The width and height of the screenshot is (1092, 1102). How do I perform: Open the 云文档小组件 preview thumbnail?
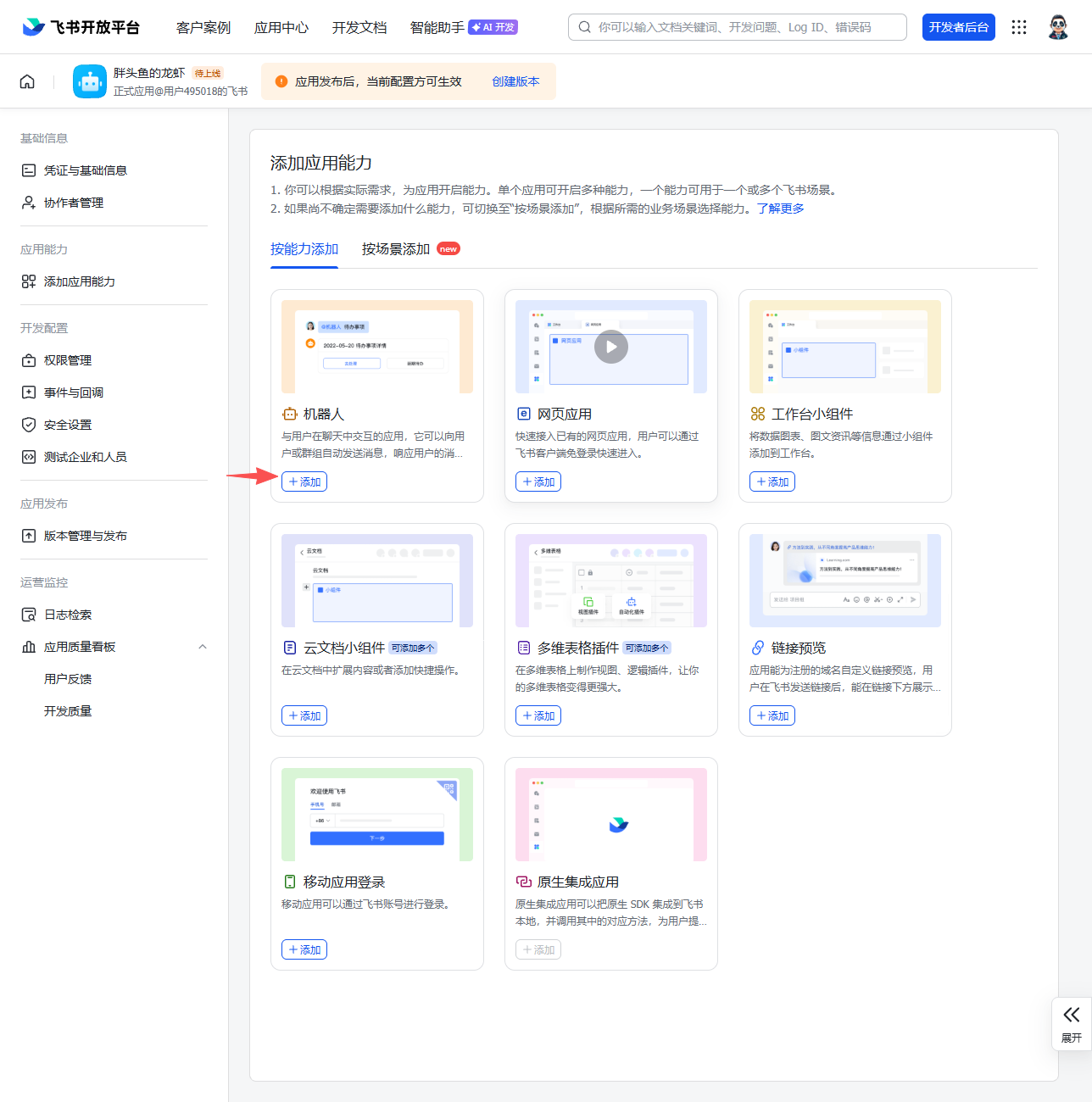pos(377,581)
